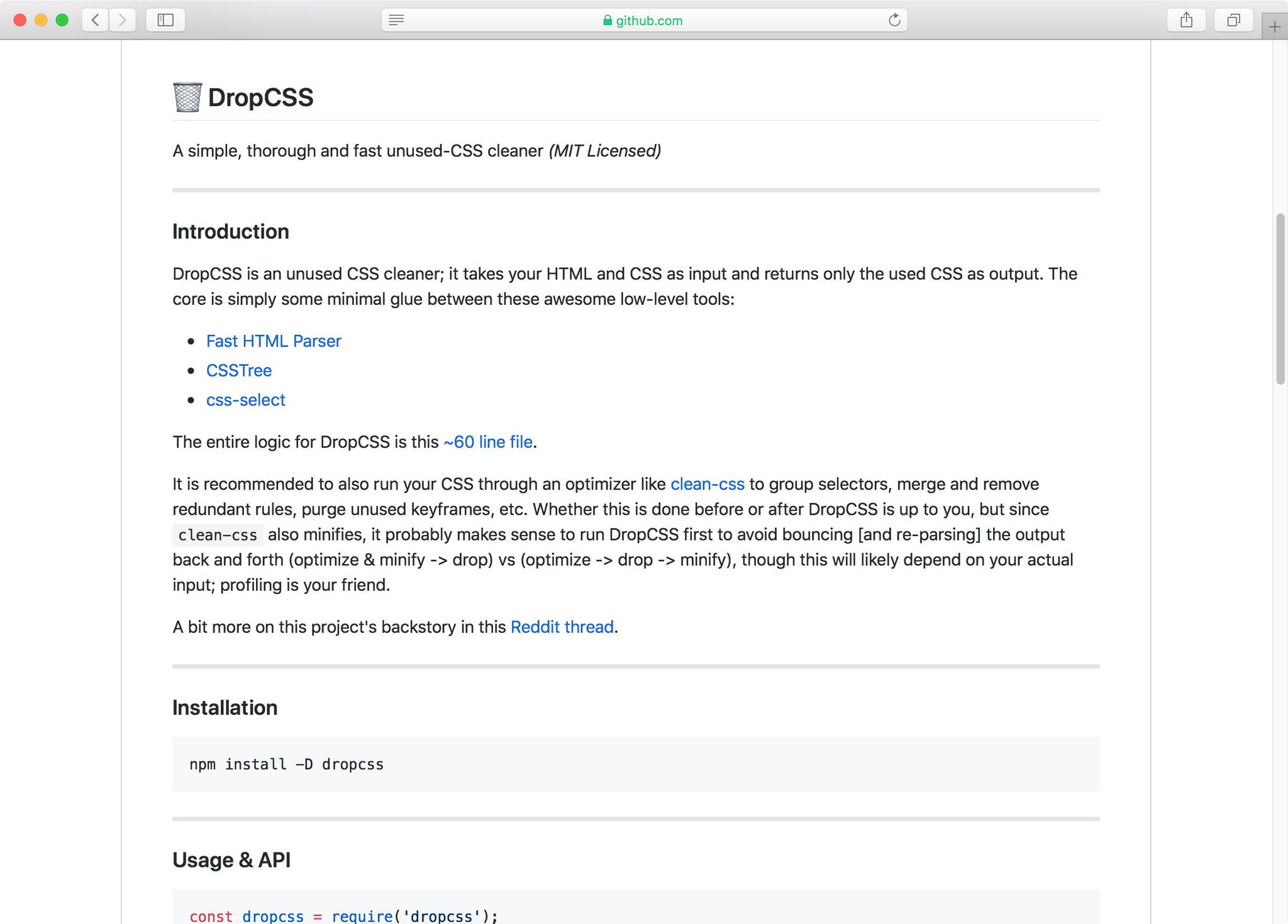Open the Share menu icon
Screen dimensions: 1288x924
pyautogui.click(x=1186, y=20)
